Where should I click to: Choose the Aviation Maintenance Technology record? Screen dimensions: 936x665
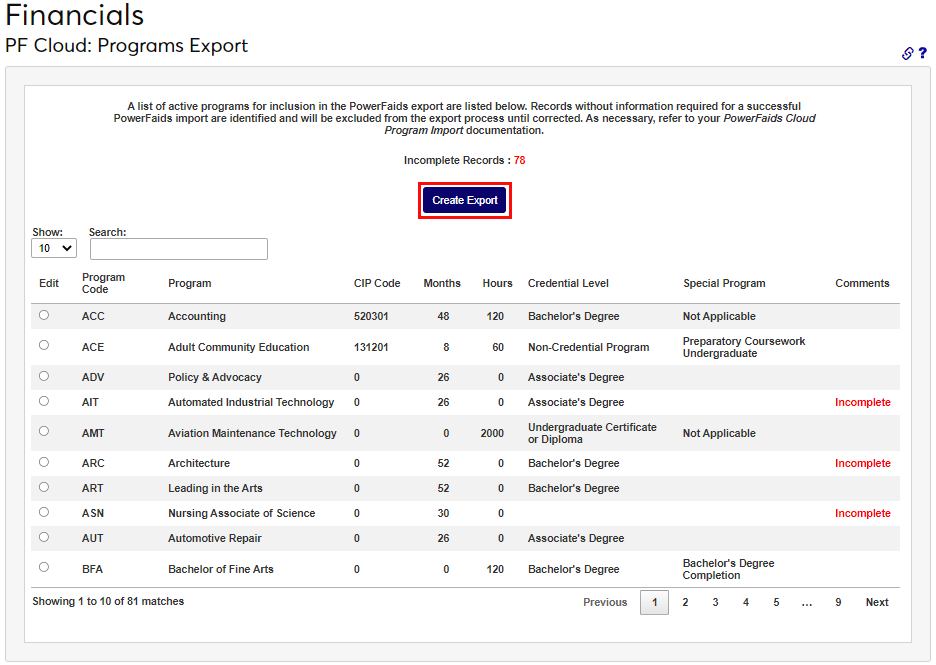click(x=43, y=431)
